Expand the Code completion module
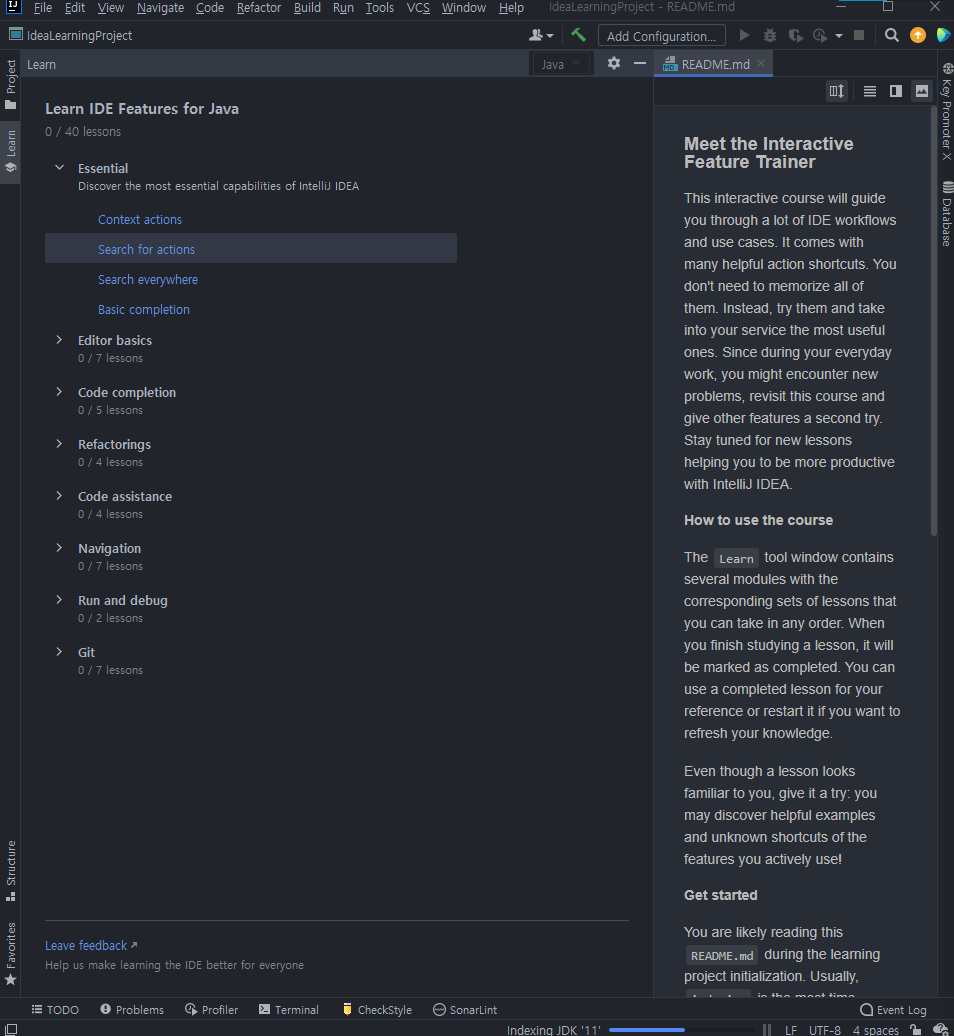Screen dimensions: 954x1036 [x=59, y=392]
